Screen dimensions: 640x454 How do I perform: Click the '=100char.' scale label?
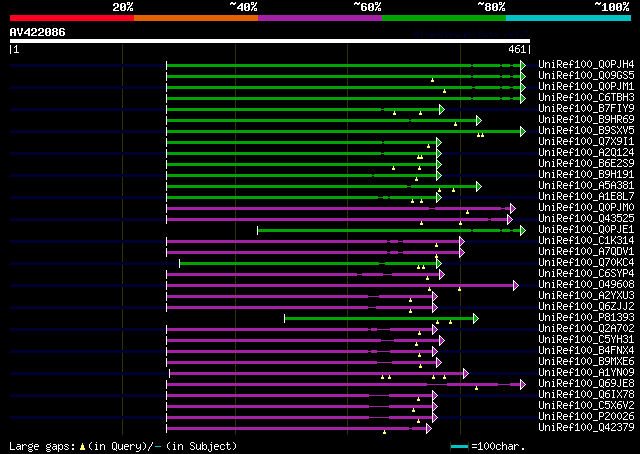tap(498, 446)
